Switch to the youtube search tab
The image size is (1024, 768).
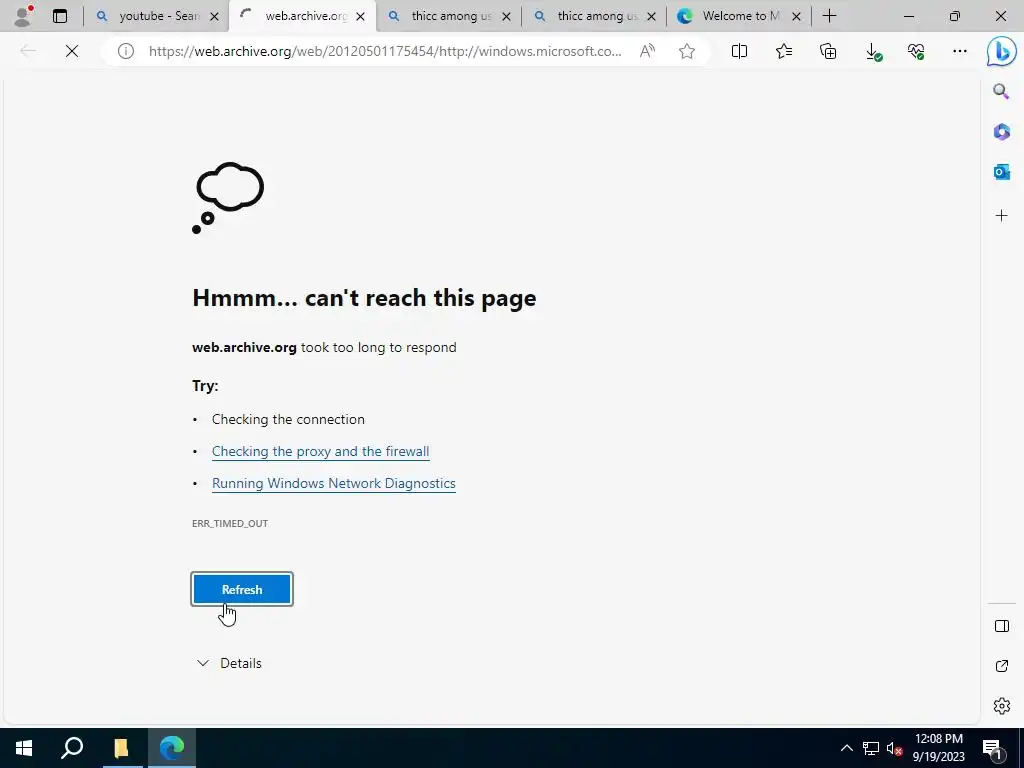click(156, 16)
